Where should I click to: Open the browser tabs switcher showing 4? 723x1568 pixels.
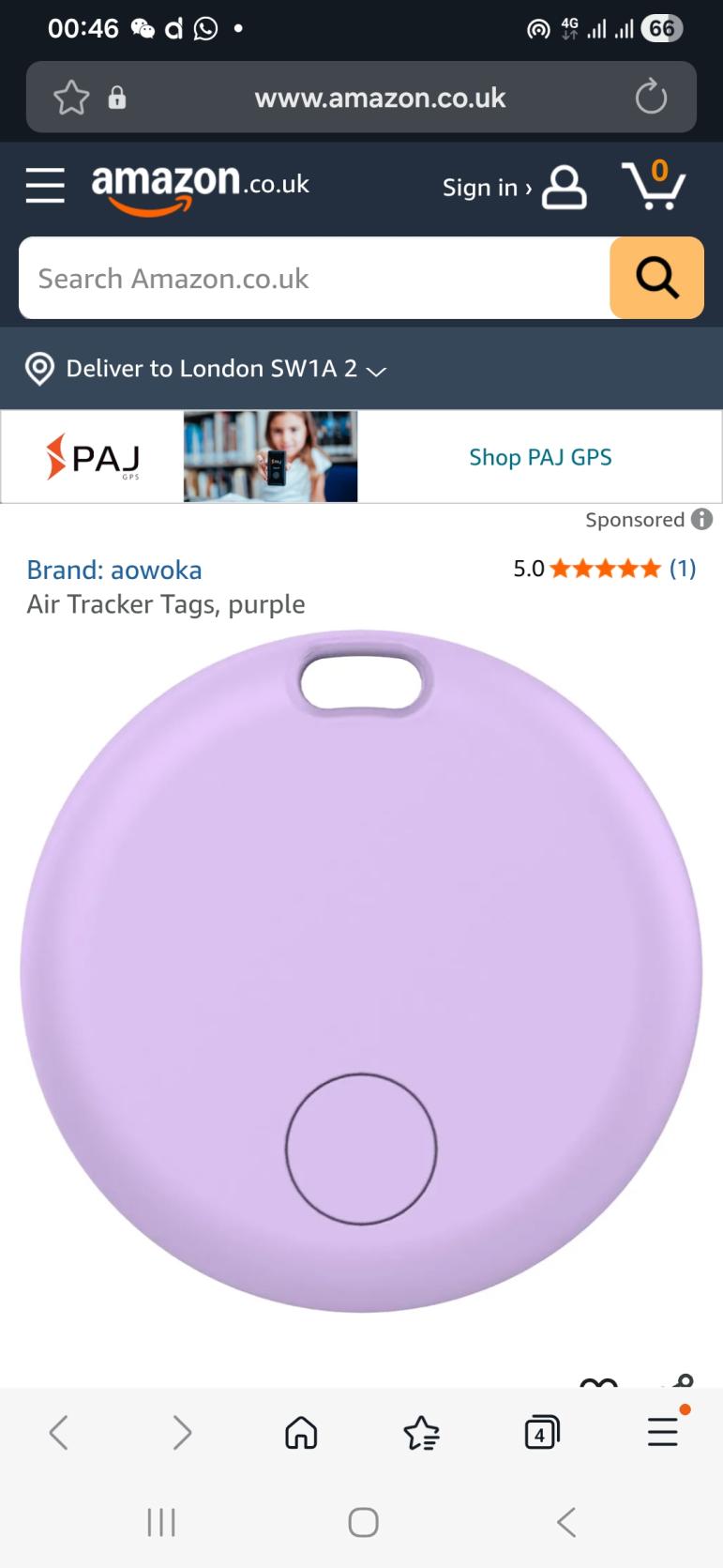[541, 1433]
